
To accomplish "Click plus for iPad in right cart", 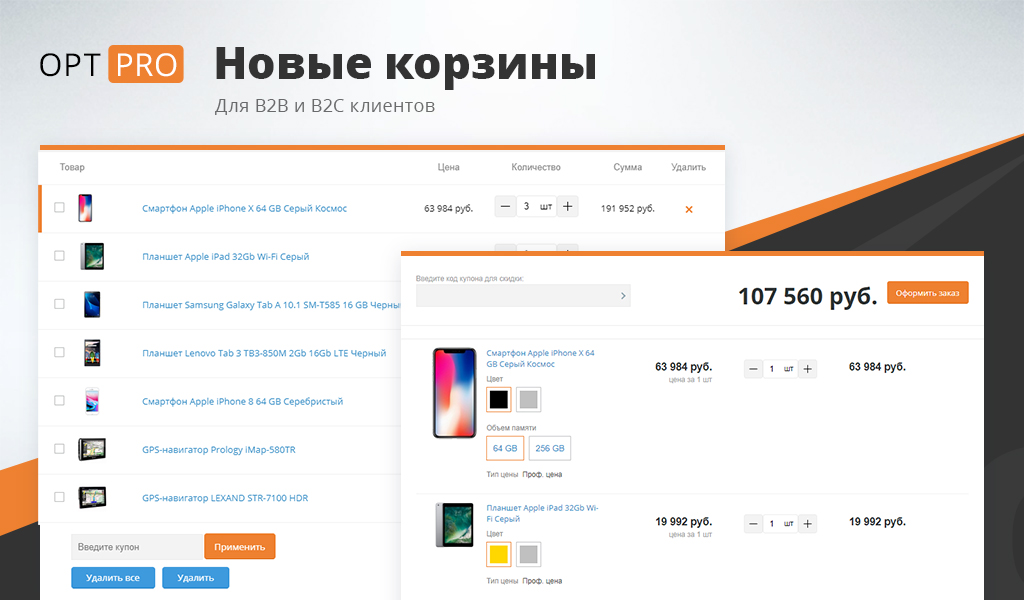I will coord(807,524).
